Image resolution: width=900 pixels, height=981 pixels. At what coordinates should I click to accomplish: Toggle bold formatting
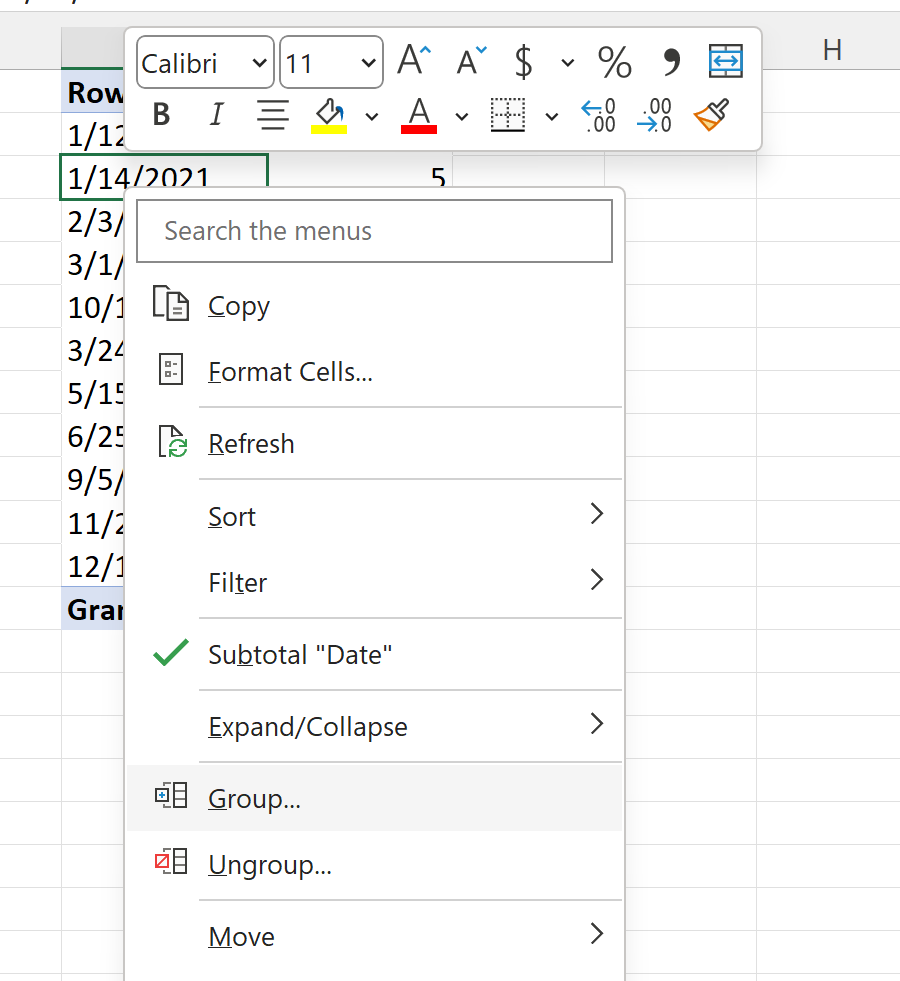click(161, 114)
